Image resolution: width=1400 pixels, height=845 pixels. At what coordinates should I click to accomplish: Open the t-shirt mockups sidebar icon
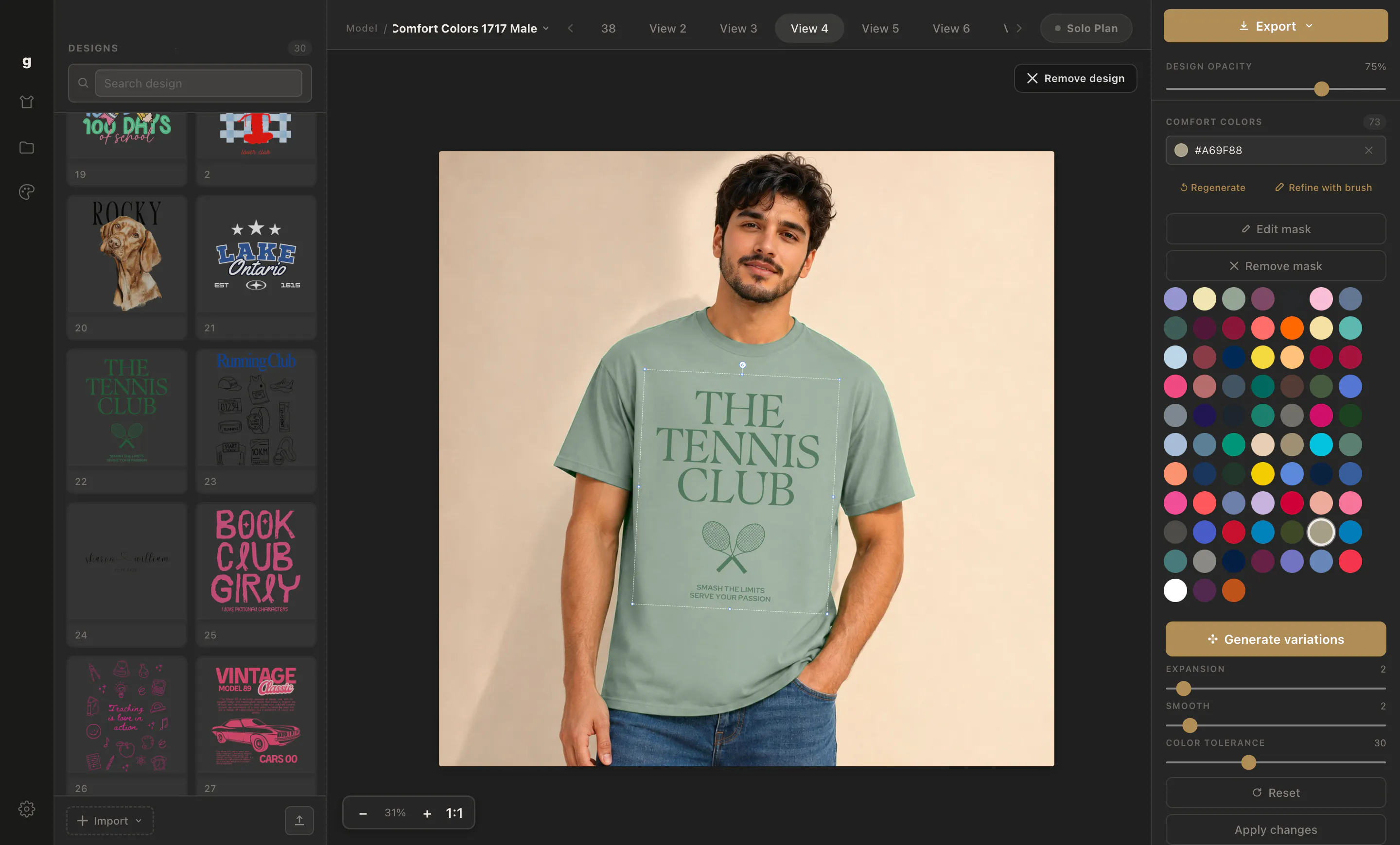point(27,102)
